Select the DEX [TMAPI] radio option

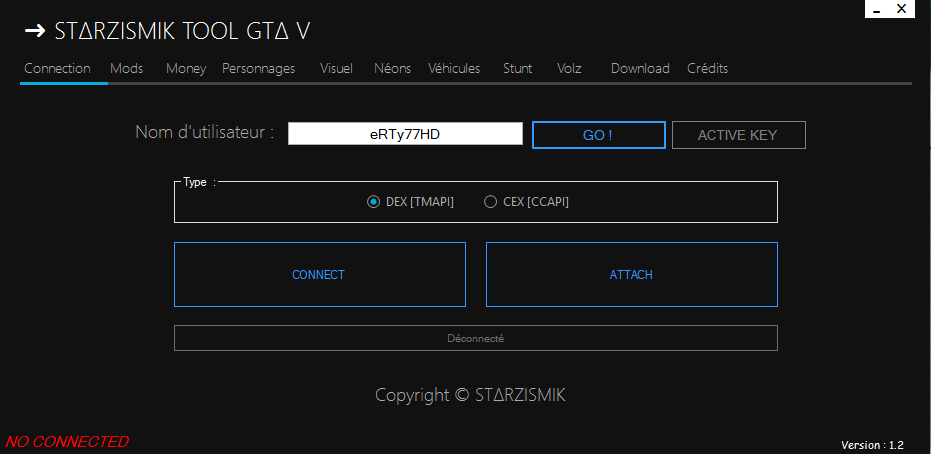tap(410, 202)
